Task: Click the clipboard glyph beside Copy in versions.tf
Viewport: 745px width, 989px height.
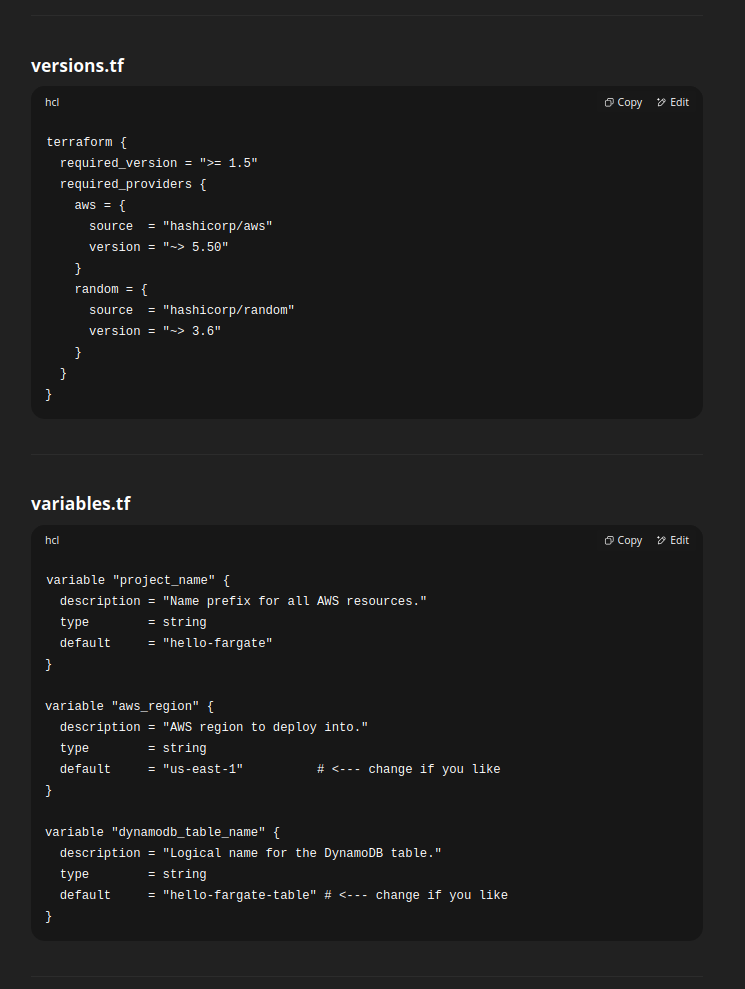Action: [x=607, y=102]
